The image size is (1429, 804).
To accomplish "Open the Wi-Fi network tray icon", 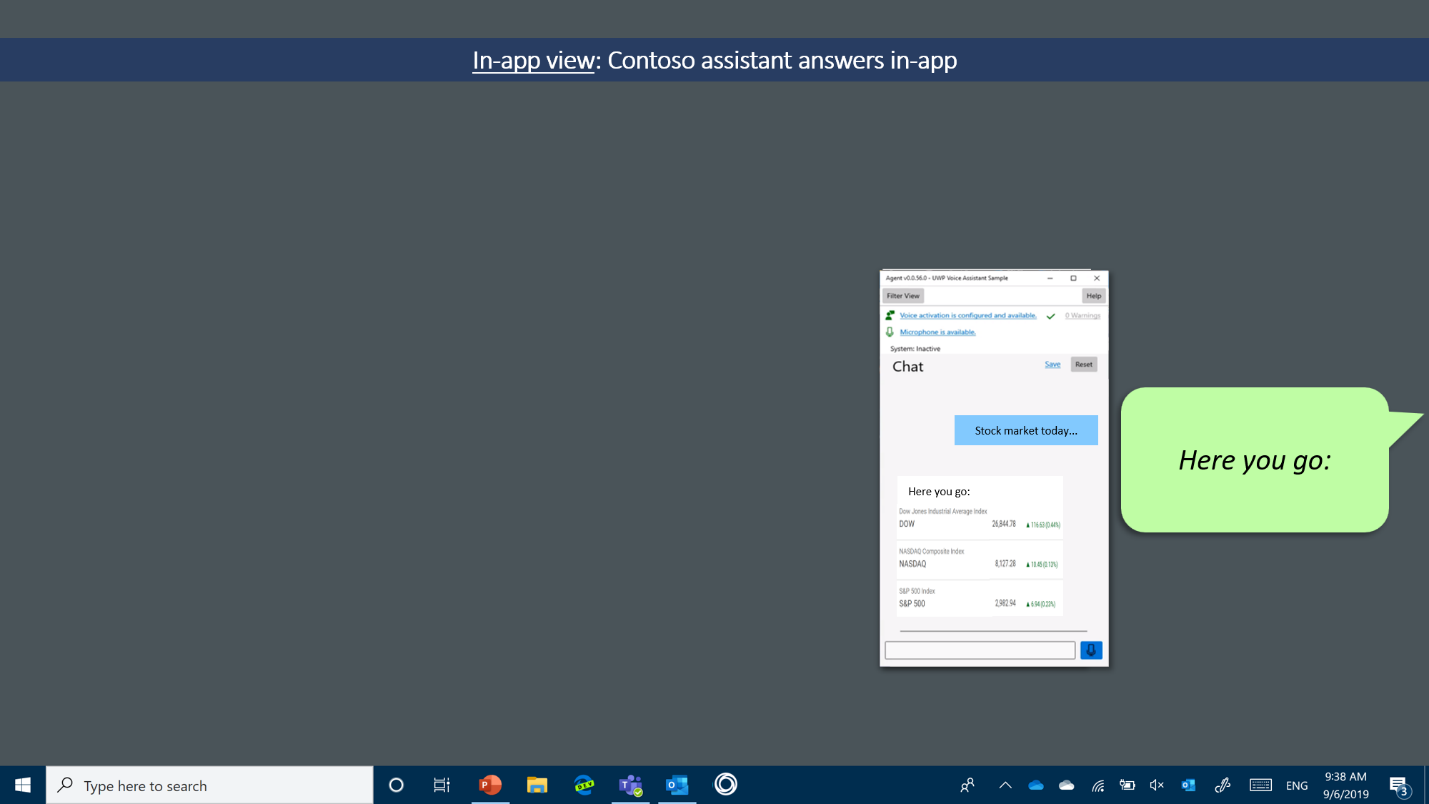I will click(1098, 785).
